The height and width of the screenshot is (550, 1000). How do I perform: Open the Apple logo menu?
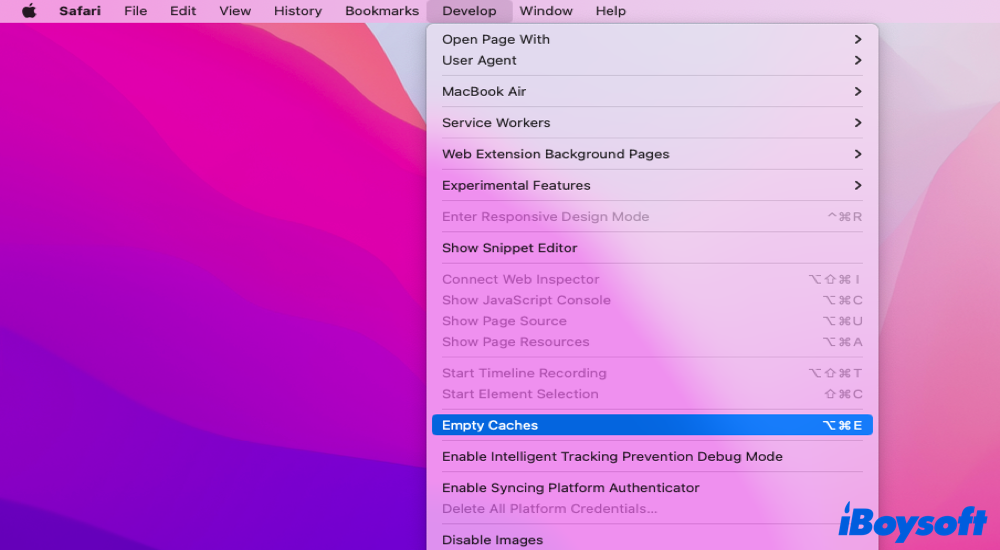(x=29, y=11)
